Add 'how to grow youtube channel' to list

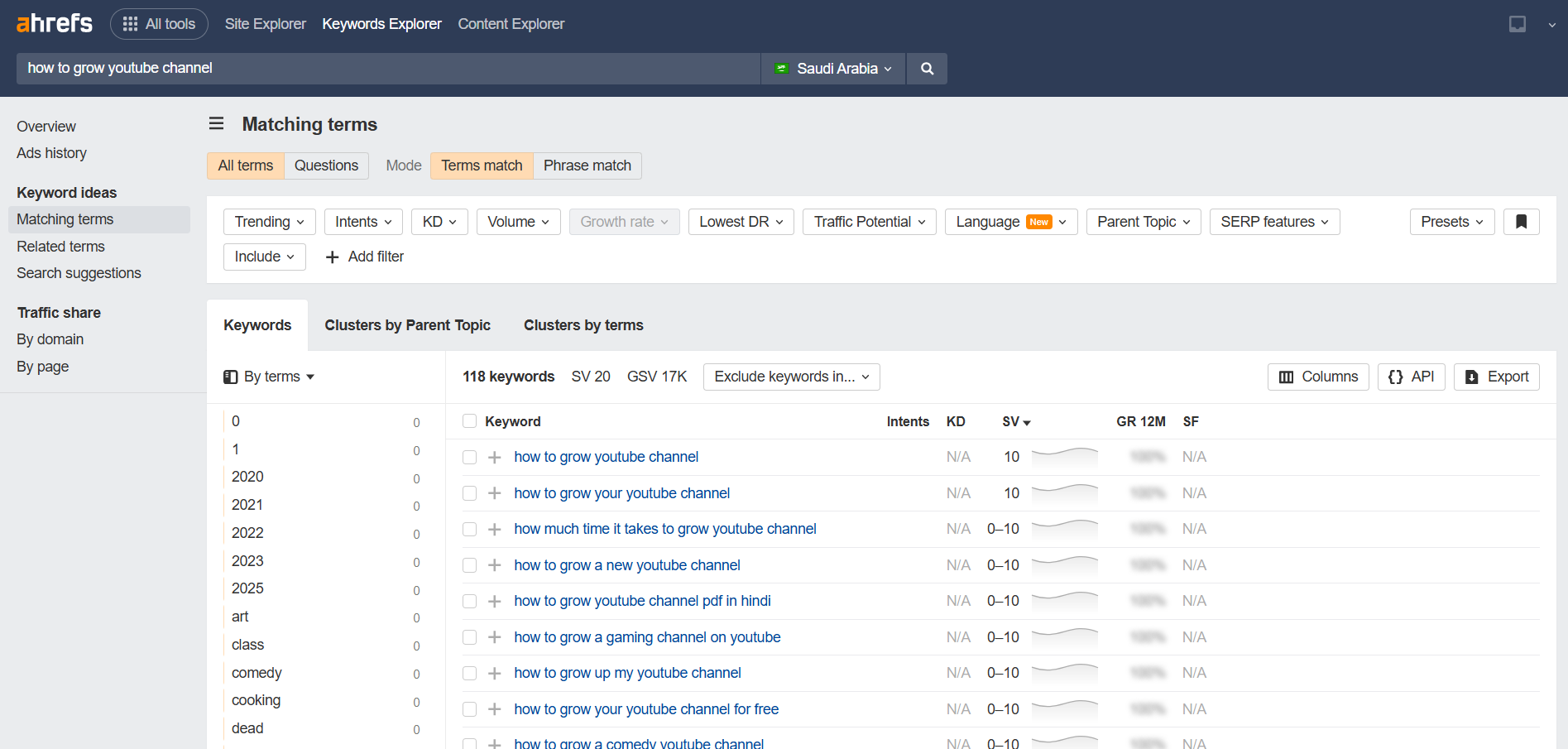coord(494,457)
